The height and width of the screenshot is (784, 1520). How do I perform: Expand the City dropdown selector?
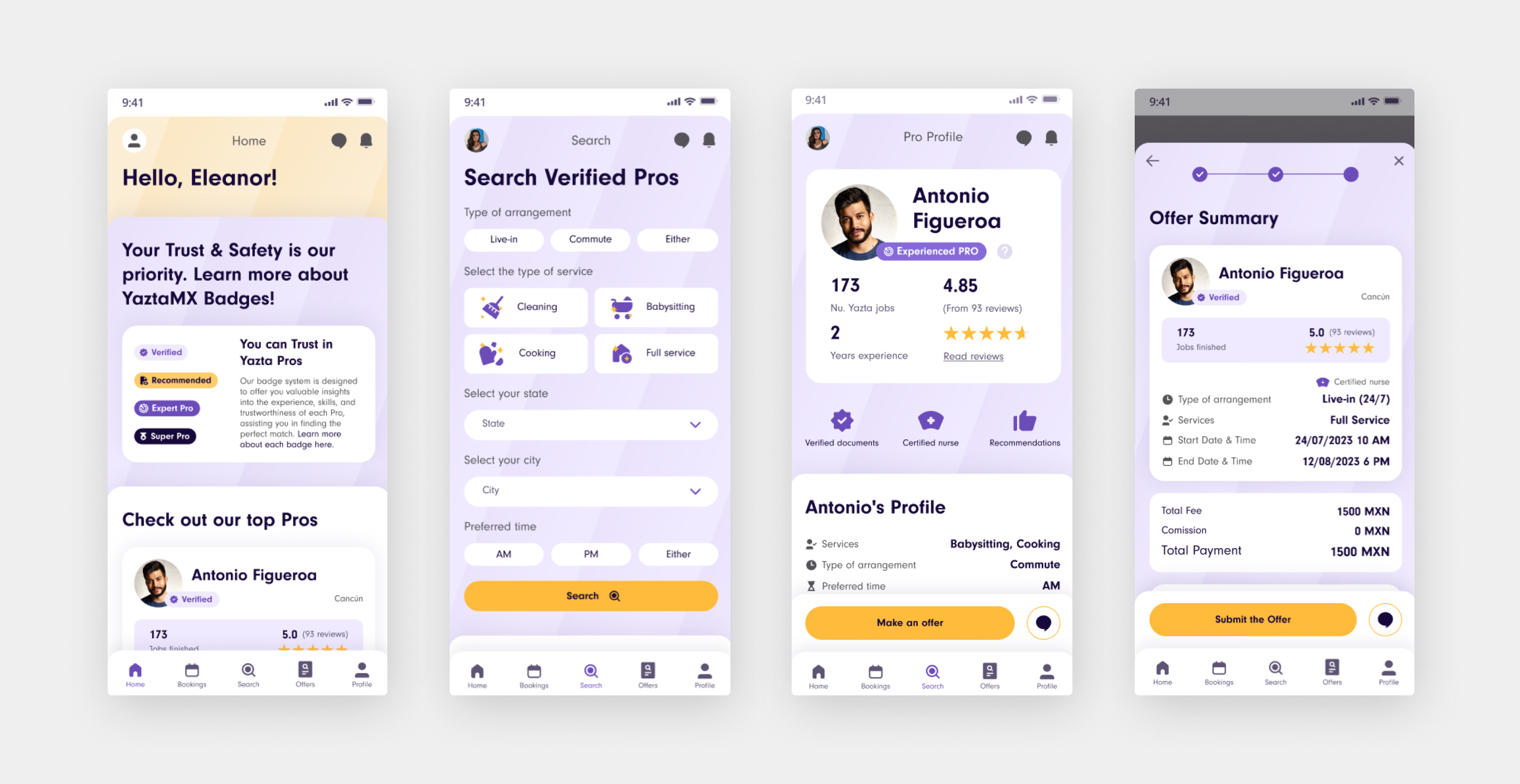[590, 490]
